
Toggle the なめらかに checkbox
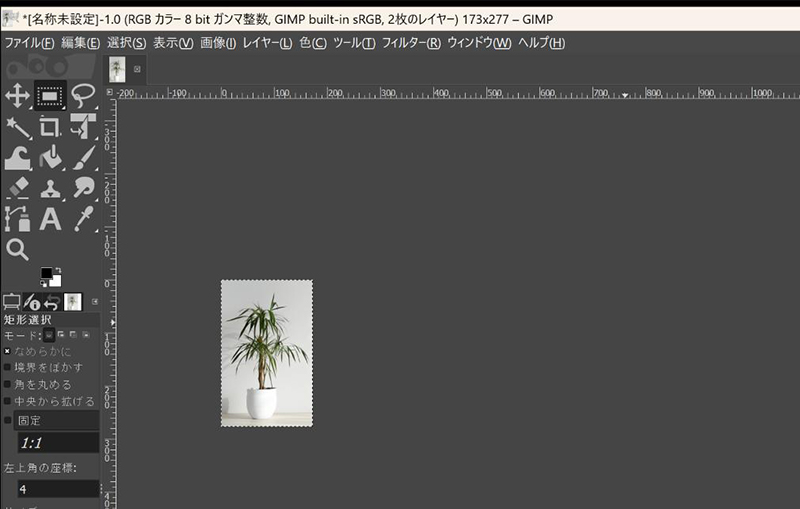point(7,351)
